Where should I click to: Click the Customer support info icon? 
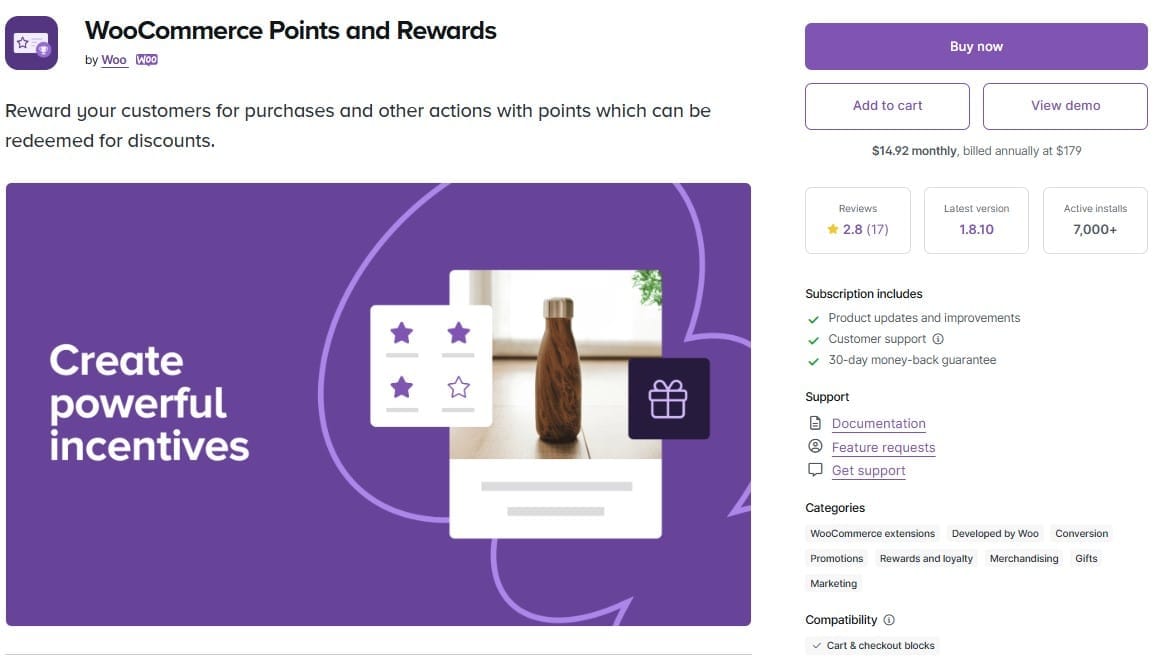(x=937, y=339)
